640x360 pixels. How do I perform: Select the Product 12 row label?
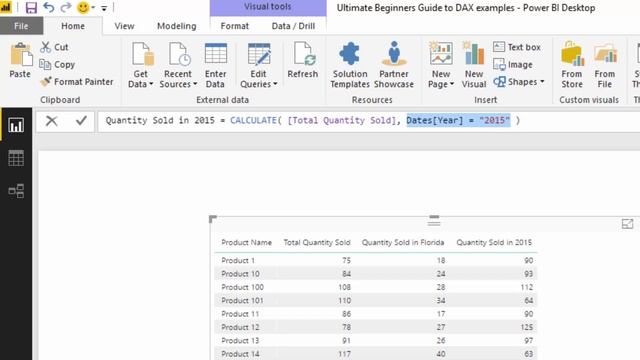[x=240, y=327]
